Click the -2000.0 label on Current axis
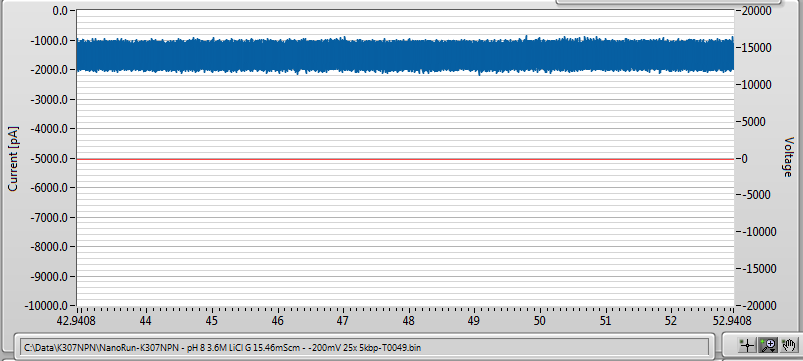 click(49, 70)
